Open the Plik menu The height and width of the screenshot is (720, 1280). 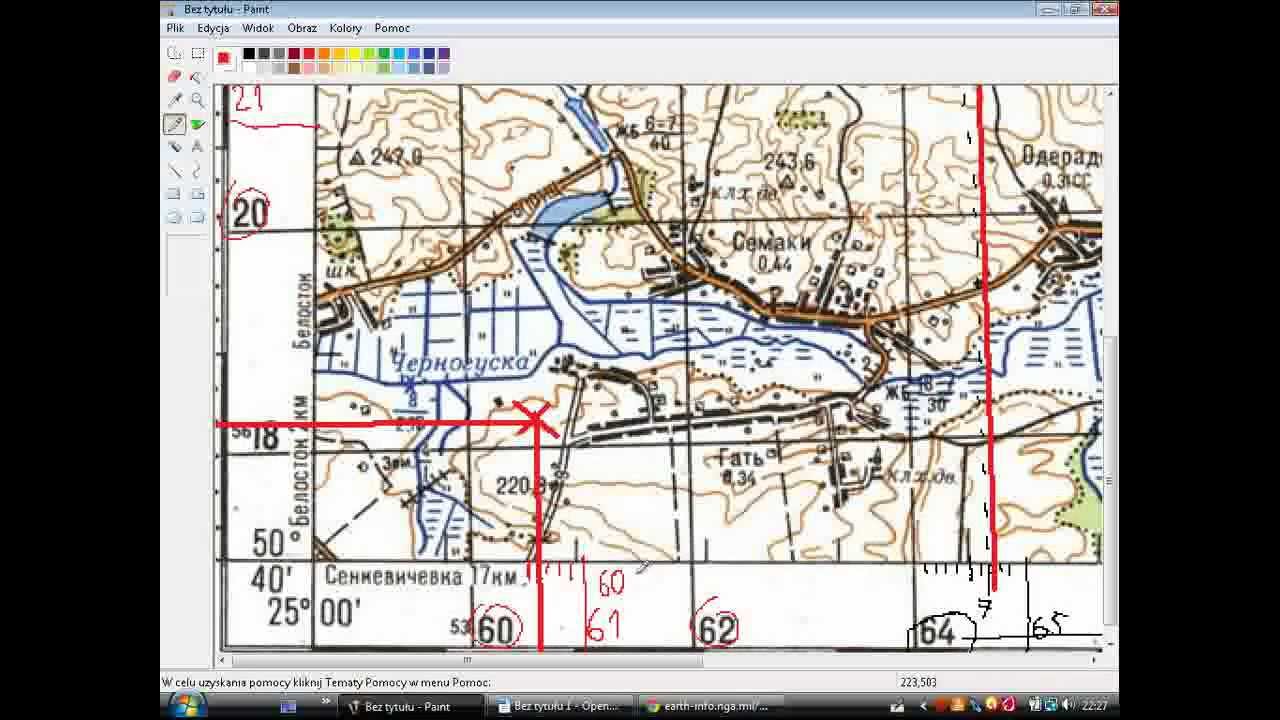coord(176,28)
